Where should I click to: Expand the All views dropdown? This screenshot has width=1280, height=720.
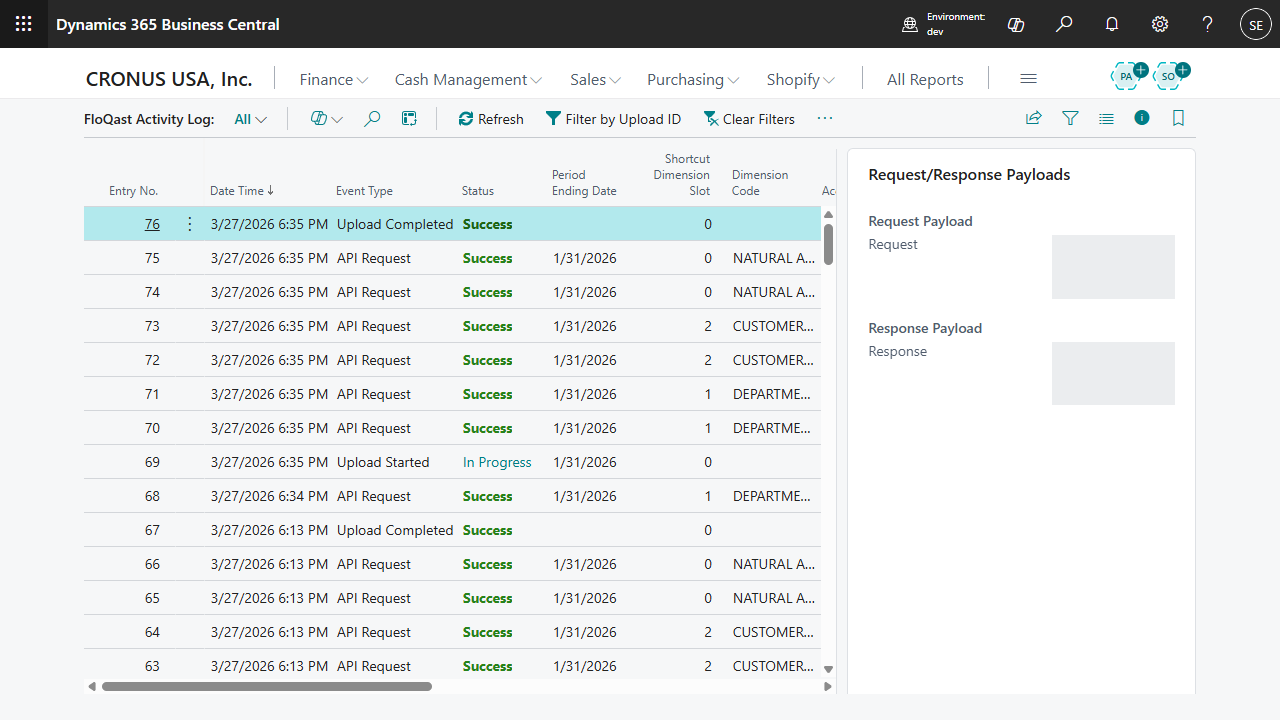pyautogui.click(x=251, y=119)
